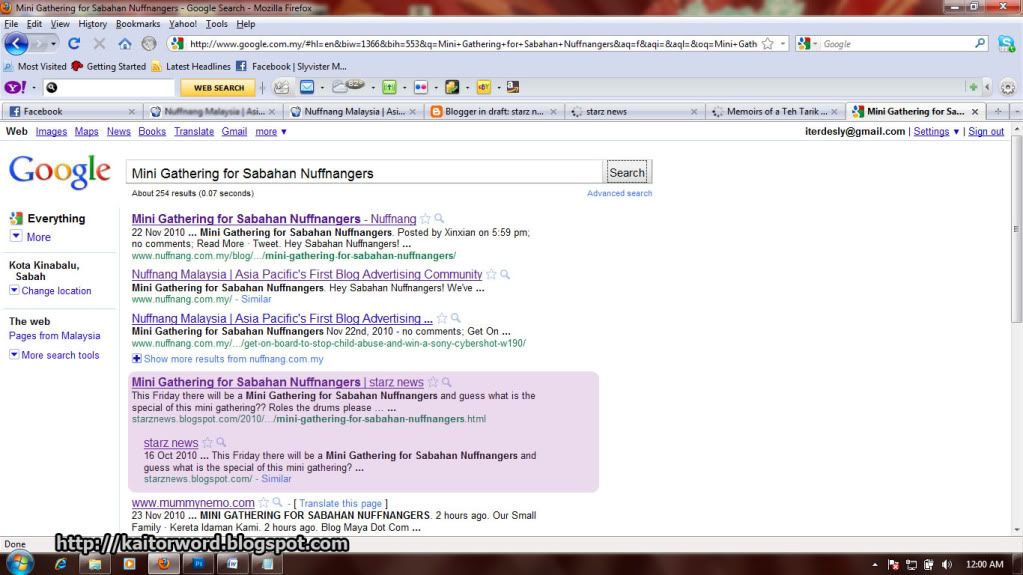The height and width of the screenshot is (575, 1023).
Task: Show more results from nuffnang.com.my
Action: tap(227, 359)
